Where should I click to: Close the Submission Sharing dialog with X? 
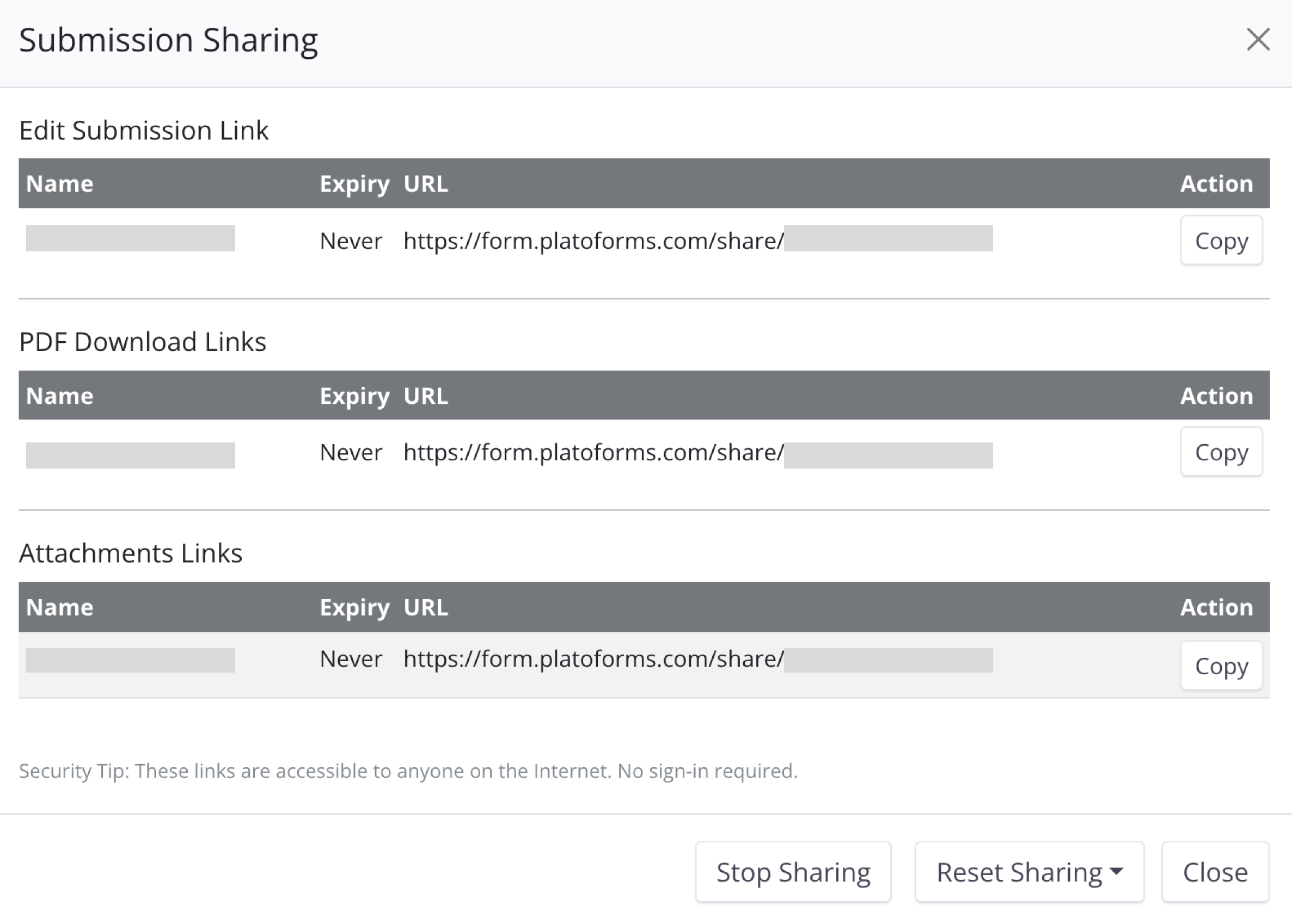point(1258,39)
